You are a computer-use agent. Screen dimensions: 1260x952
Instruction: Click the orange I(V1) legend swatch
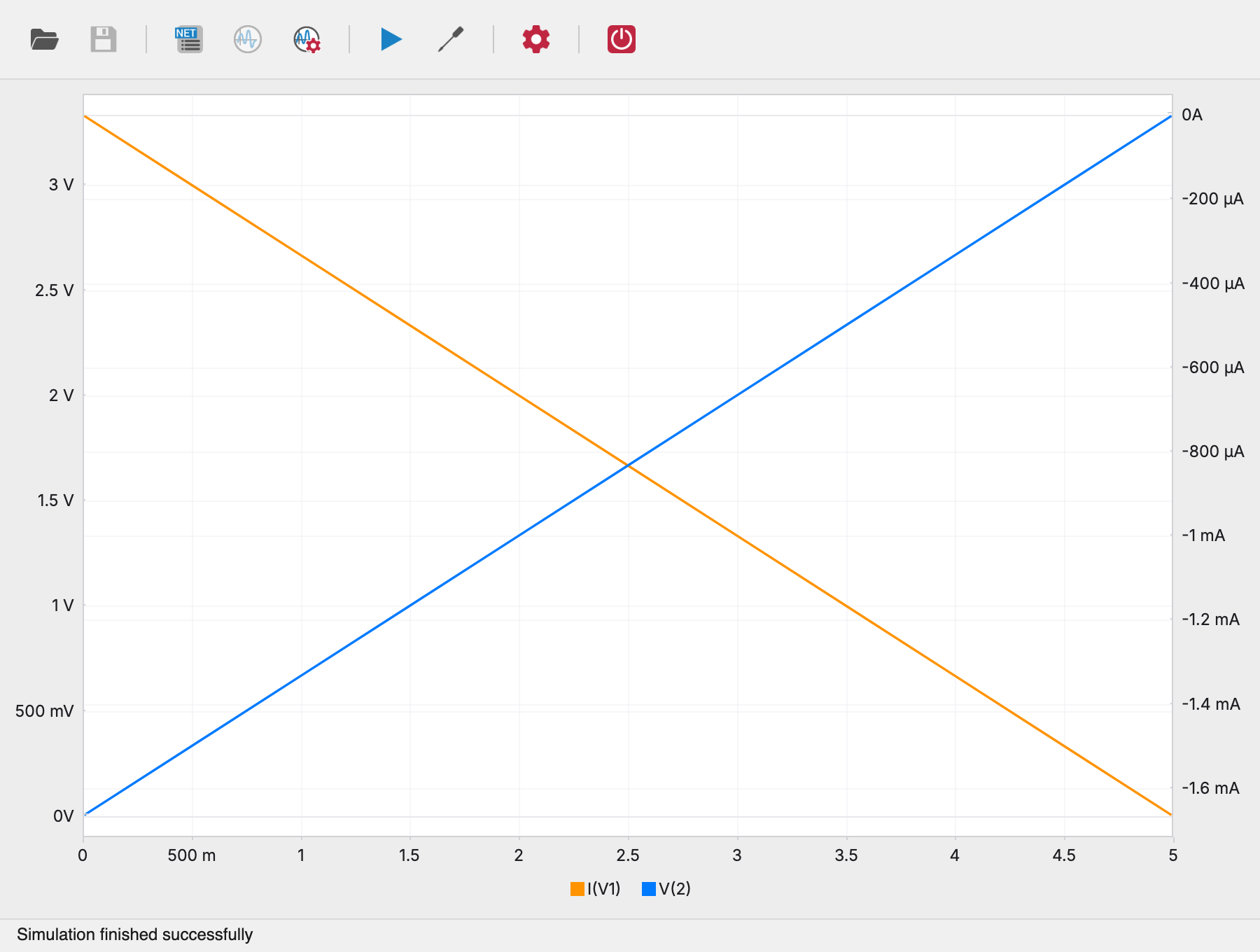click(577, 889)
